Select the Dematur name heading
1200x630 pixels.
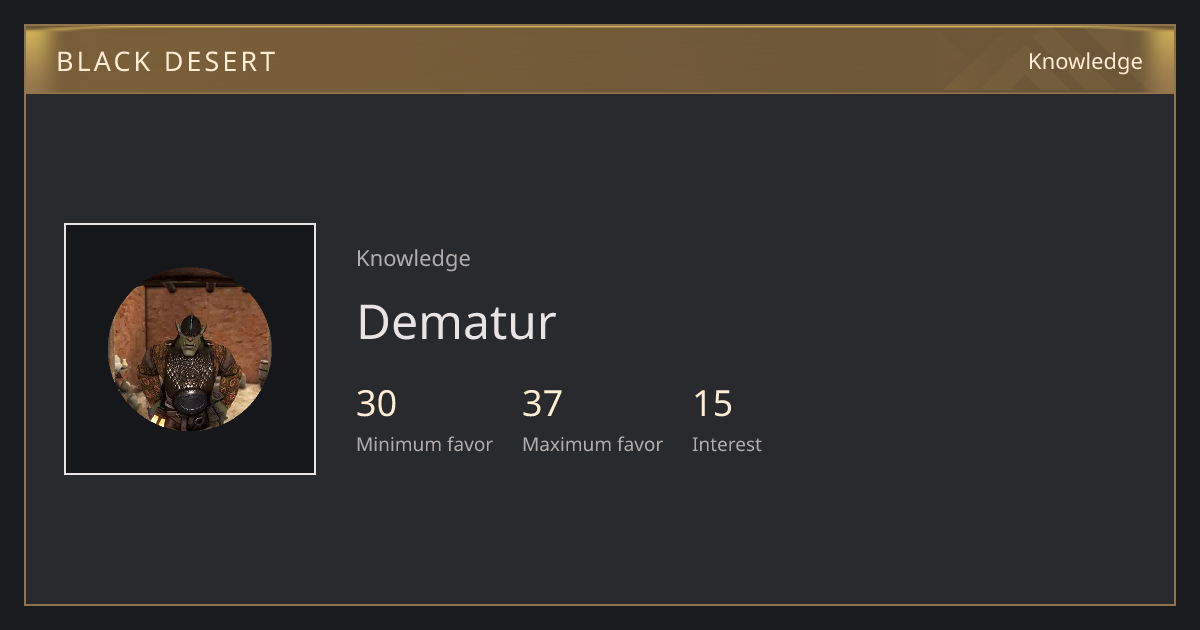point(456,322)
